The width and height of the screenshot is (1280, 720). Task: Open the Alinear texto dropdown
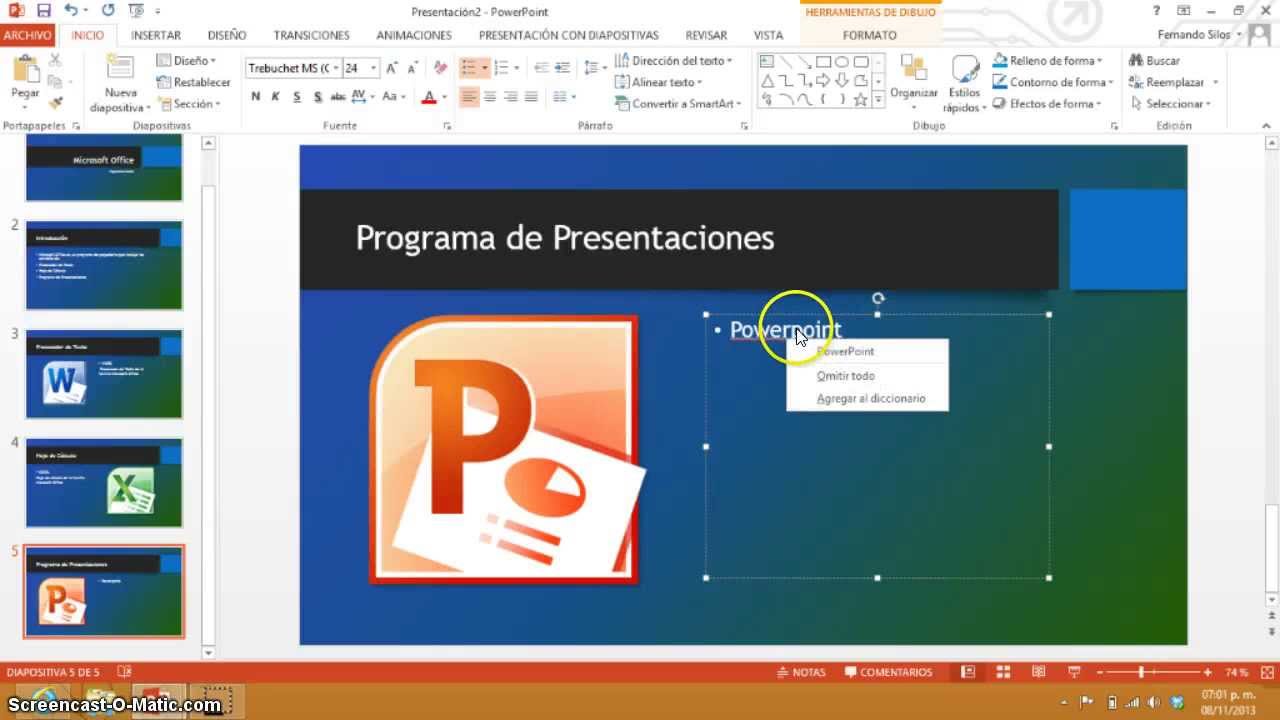coord(659,82)
